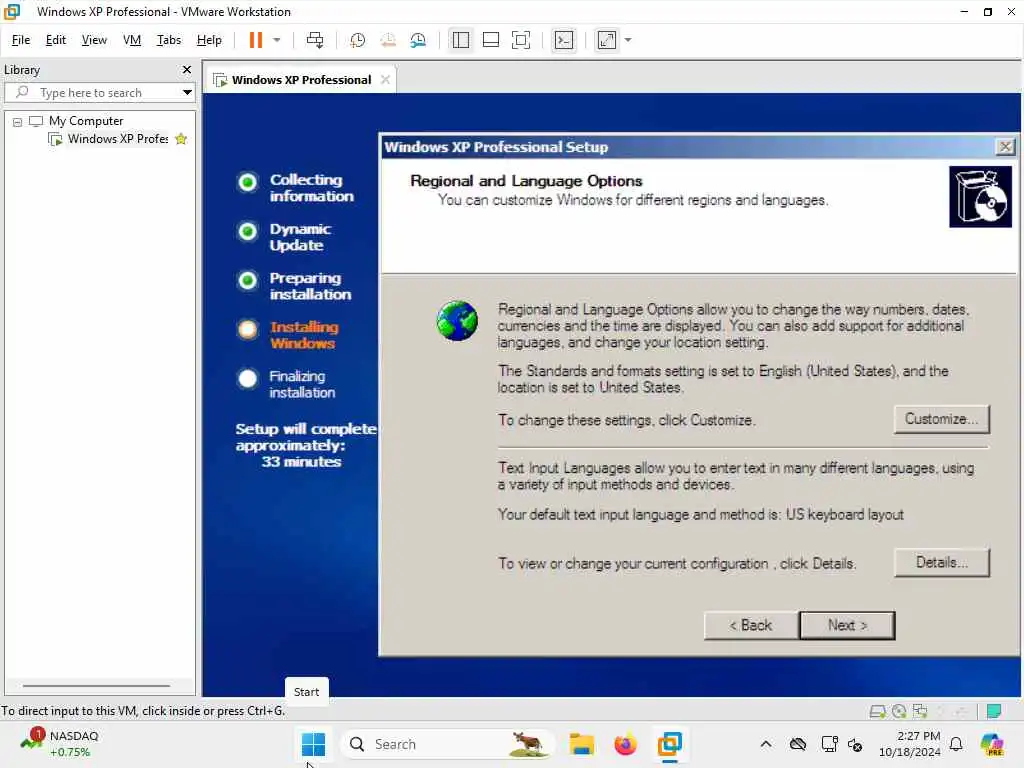Screen dimensions: 1024x768
Task: Click the VMware Workstation taskbar icon
Action: (x=669, y=744)
